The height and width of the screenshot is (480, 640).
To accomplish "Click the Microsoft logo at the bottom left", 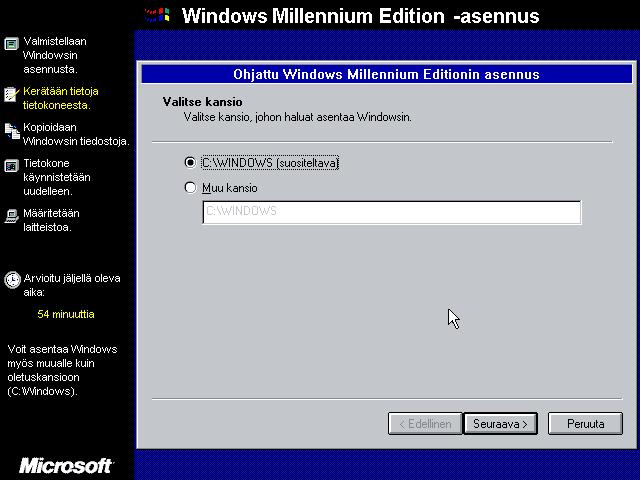I will [66, 465].
